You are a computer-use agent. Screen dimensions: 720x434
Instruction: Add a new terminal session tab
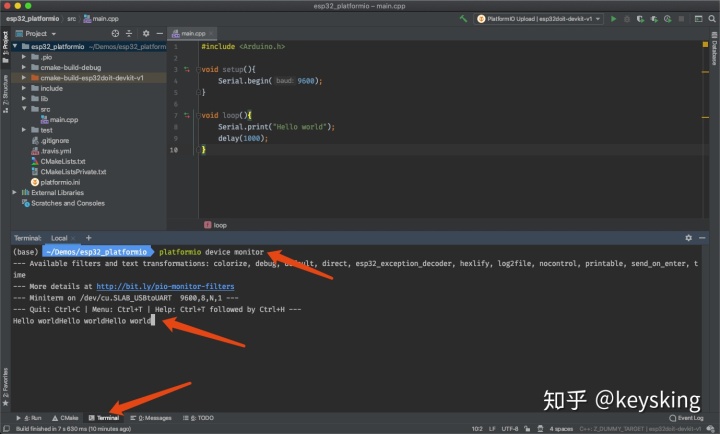[x=89, y=238]
